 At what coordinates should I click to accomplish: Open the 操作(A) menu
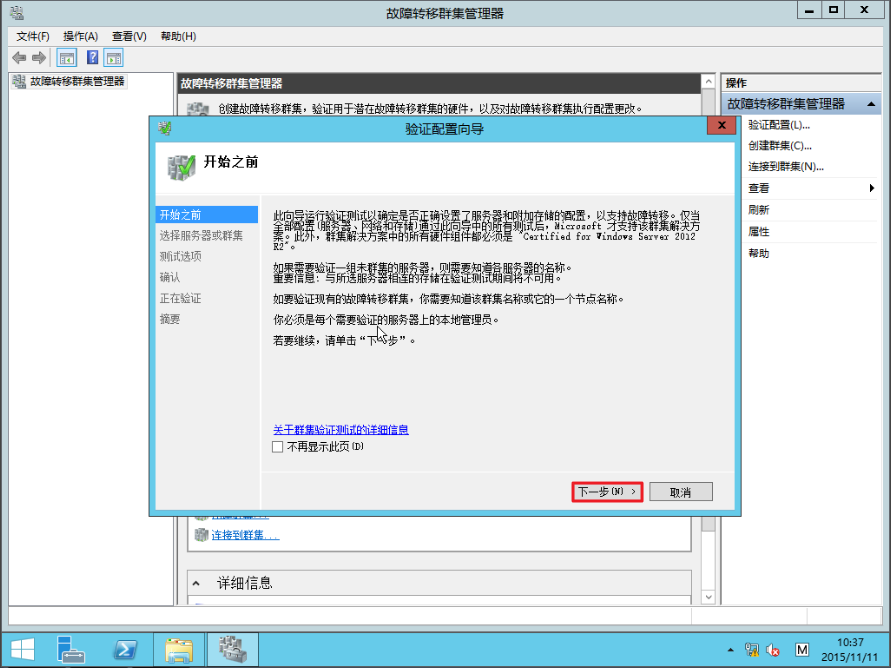pos(80,36)
